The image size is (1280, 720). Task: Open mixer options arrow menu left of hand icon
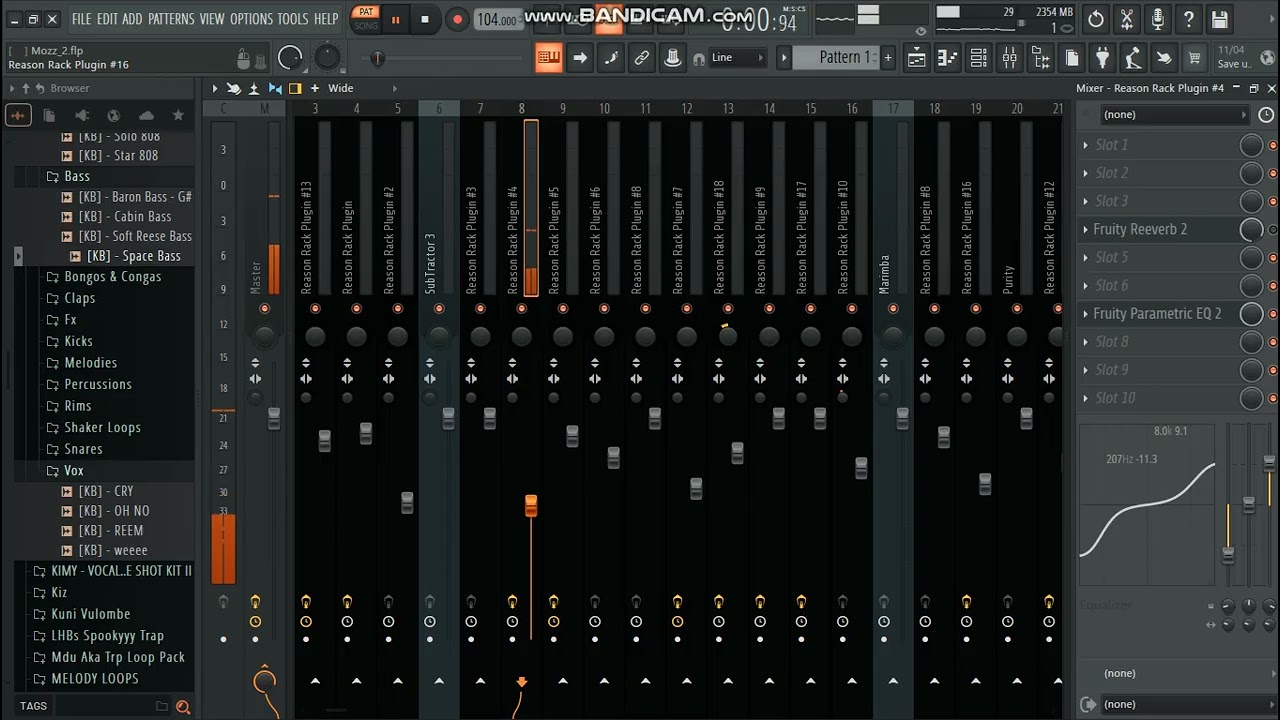point(214,88)
